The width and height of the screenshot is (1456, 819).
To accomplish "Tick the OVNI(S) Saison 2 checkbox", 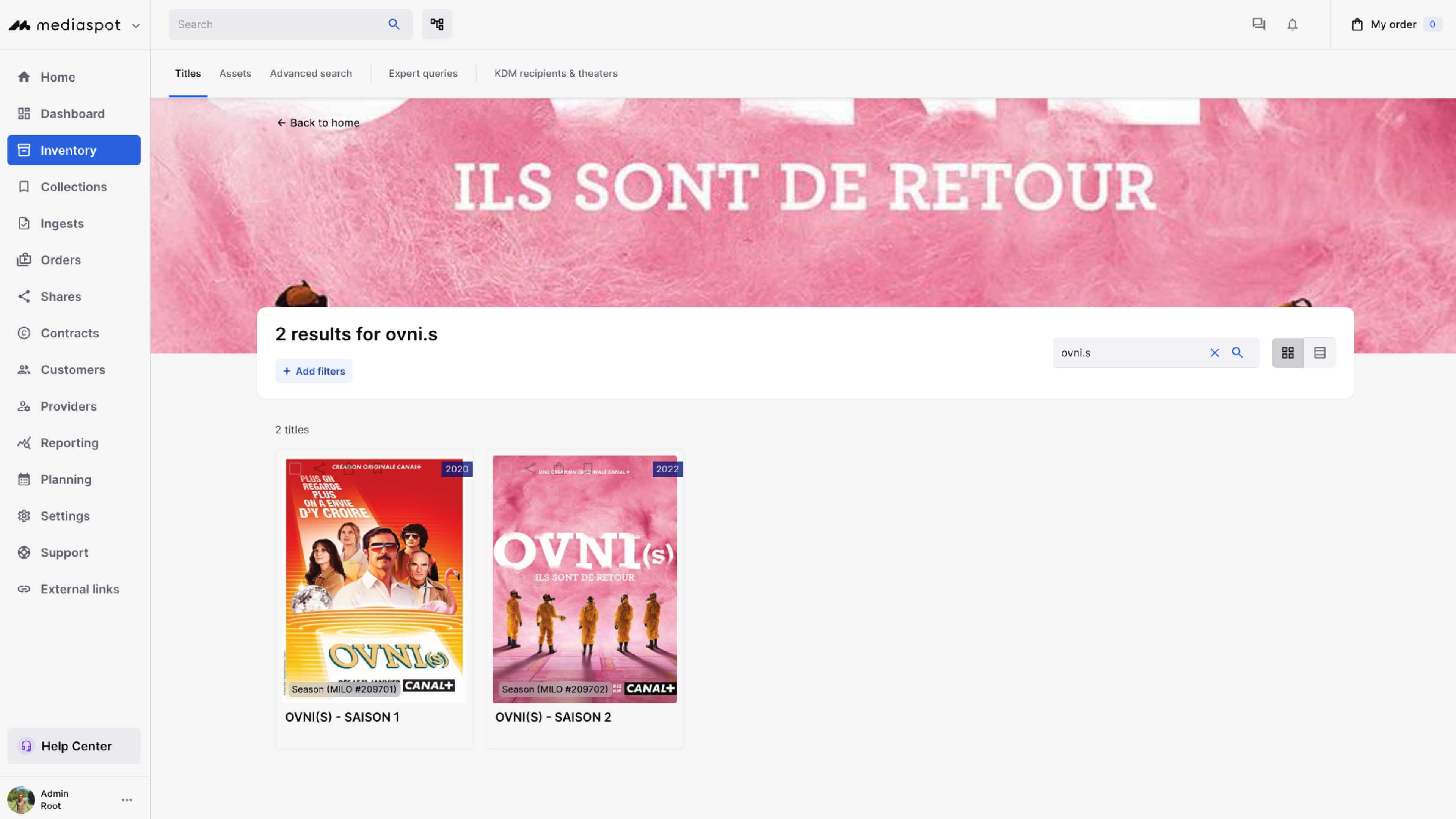I will point(505,469).
